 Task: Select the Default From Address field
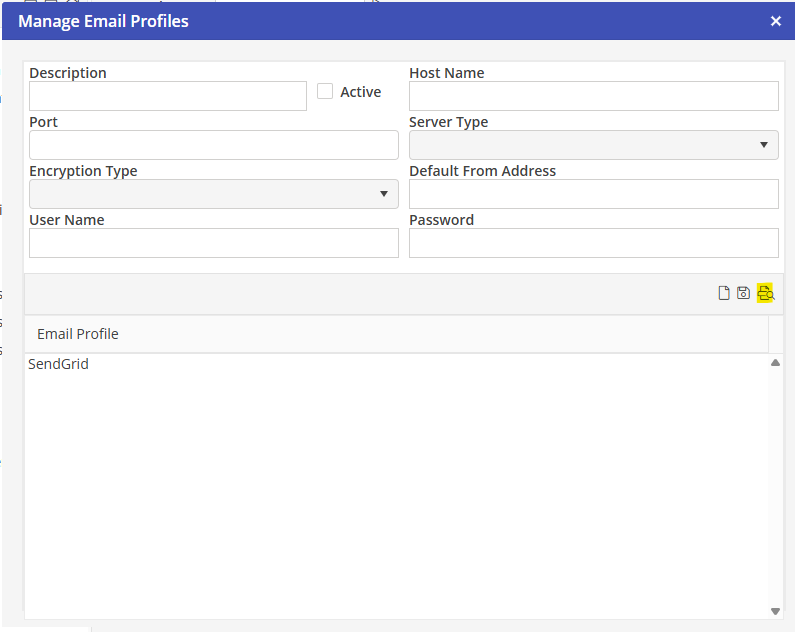[x=593, y=194]
